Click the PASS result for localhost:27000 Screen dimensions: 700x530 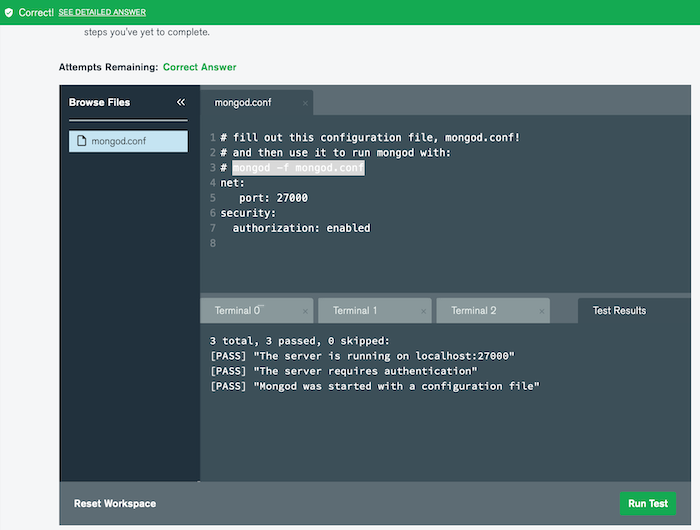tap(362, 356)
